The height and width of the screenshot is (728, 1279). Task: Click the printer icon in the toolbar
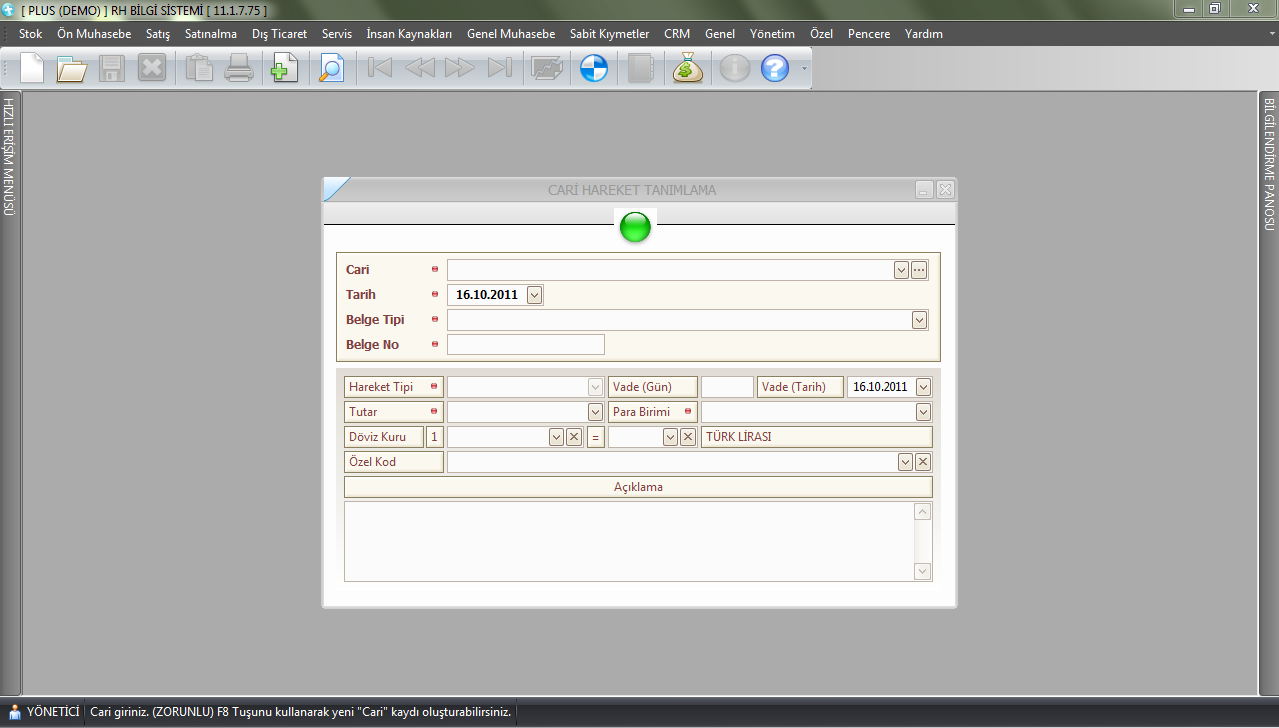coord(238,68)
